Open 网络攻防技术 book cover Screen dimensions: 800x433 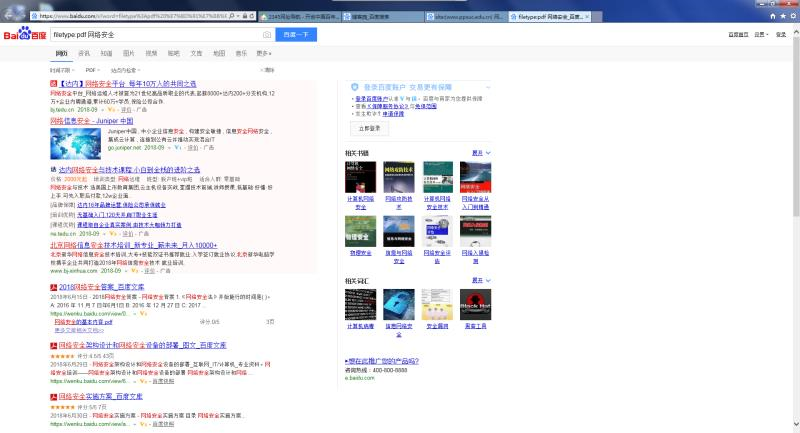(399, 177)
